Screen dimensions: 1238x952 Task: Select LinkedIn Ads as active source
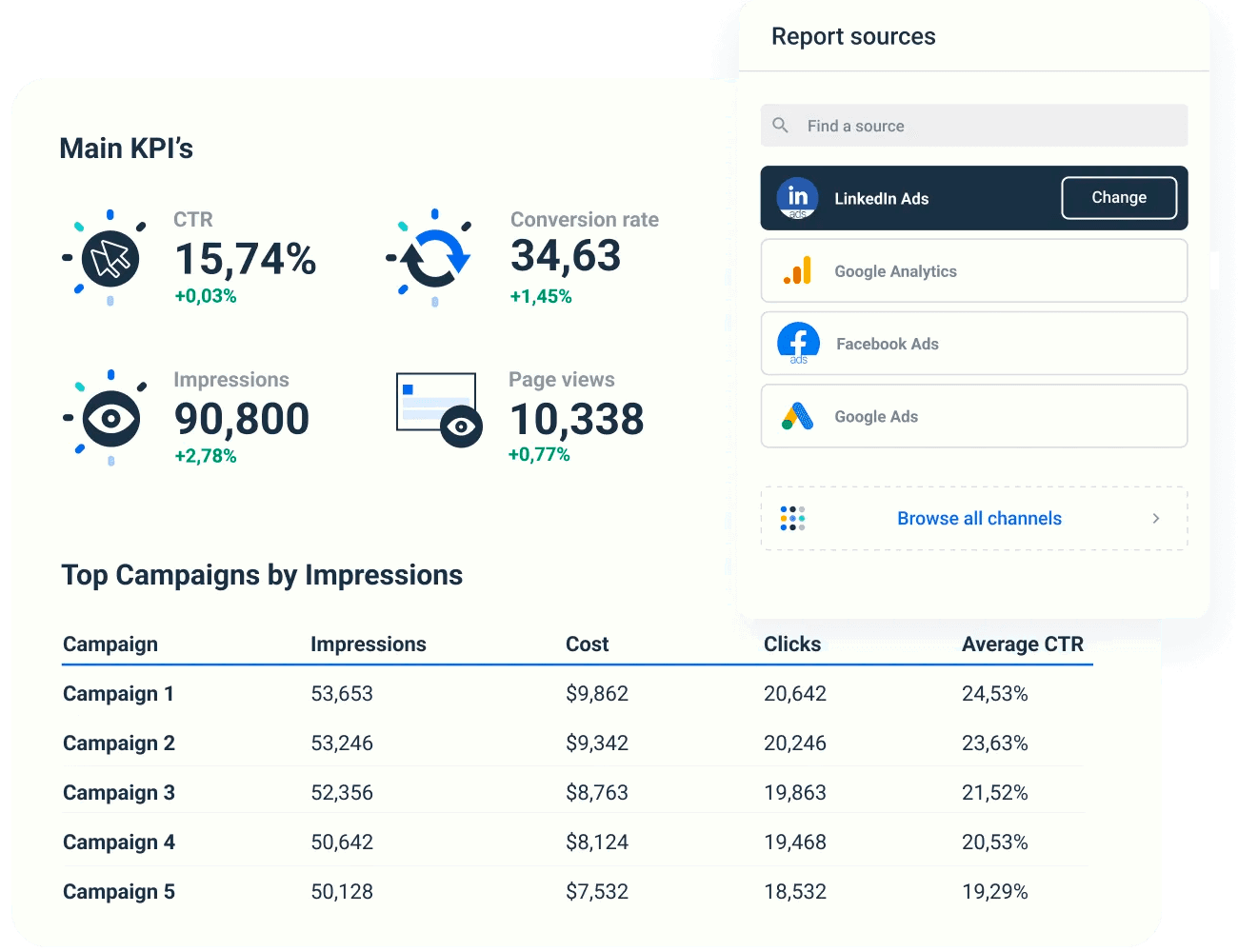(914, 198)
